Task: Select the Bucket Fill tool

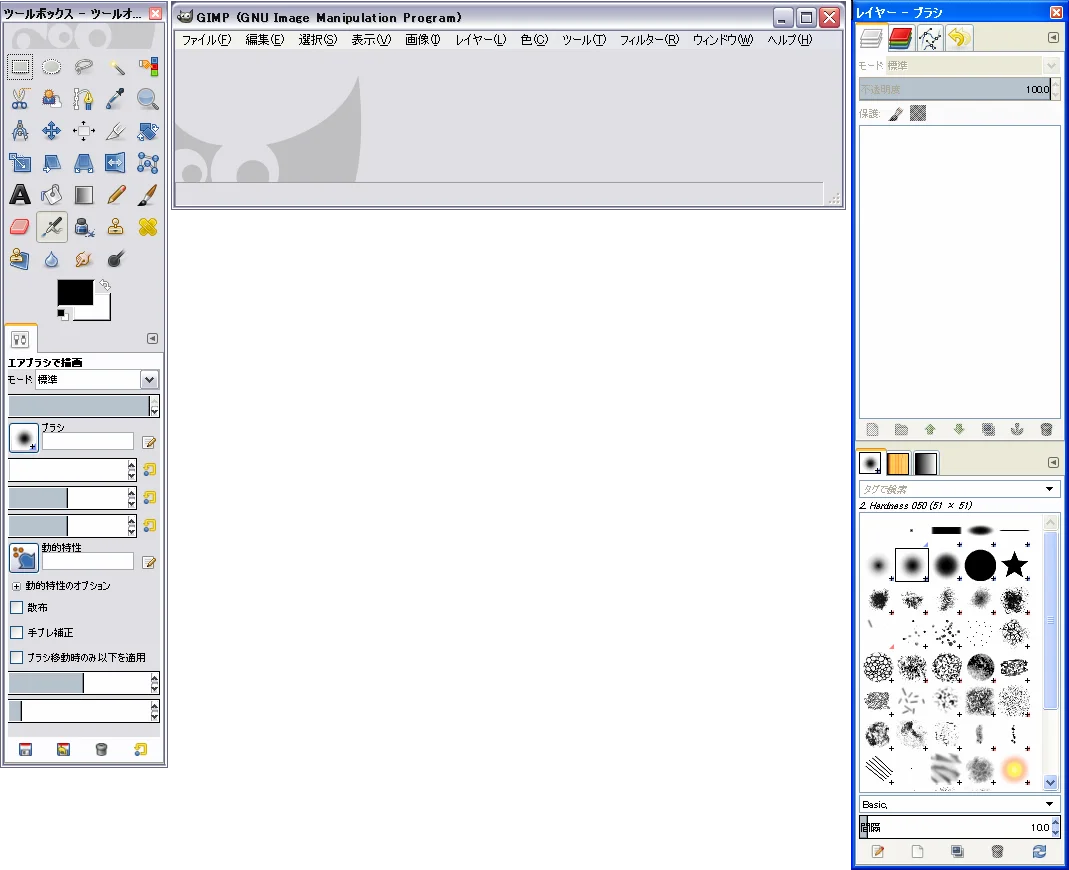Action: tap(52, 195)
